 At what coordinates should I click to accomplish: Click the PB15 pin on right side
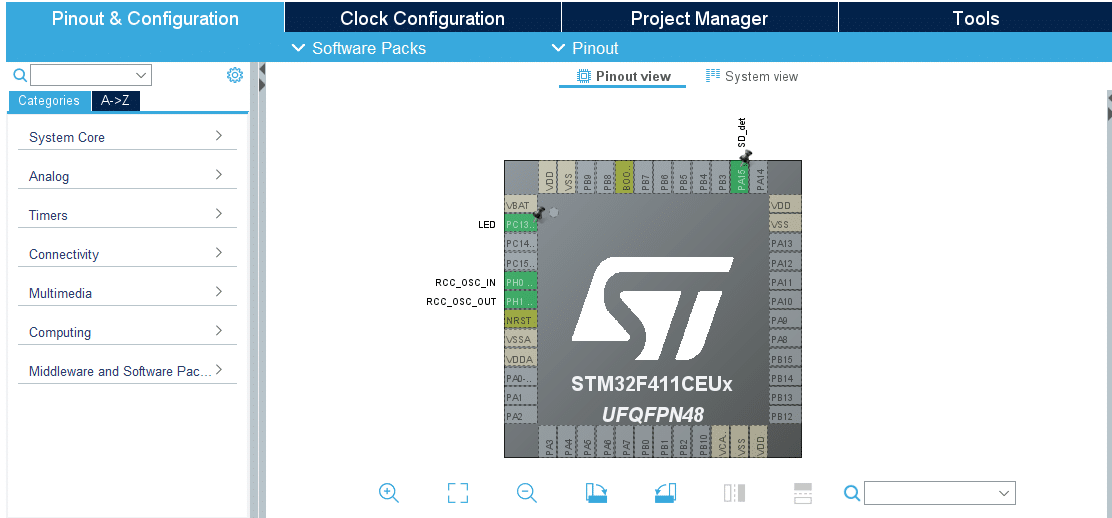click(x=785, y=359)
